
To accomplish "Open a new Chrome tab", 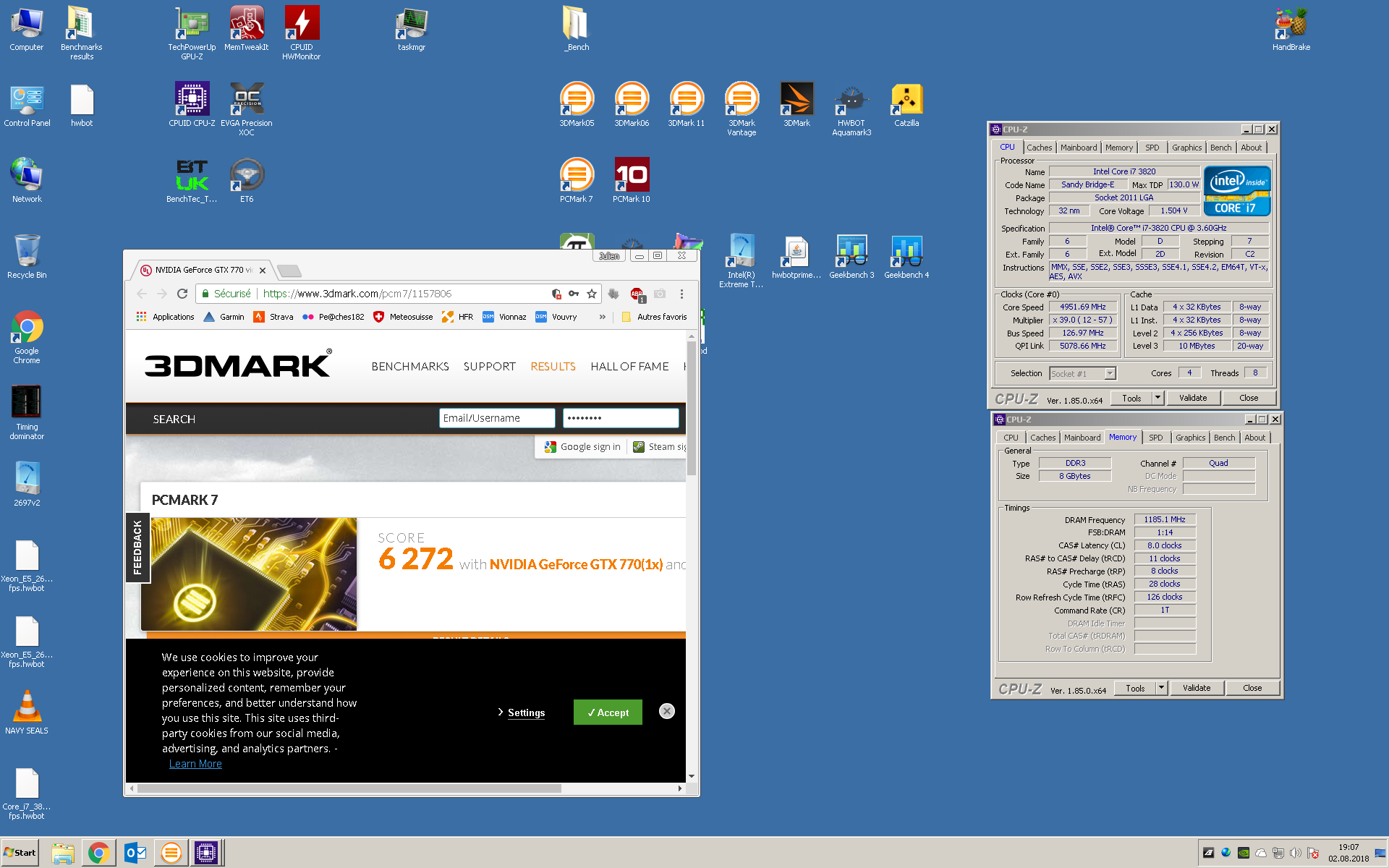I will pyautogui.click(x=289, y=271).
